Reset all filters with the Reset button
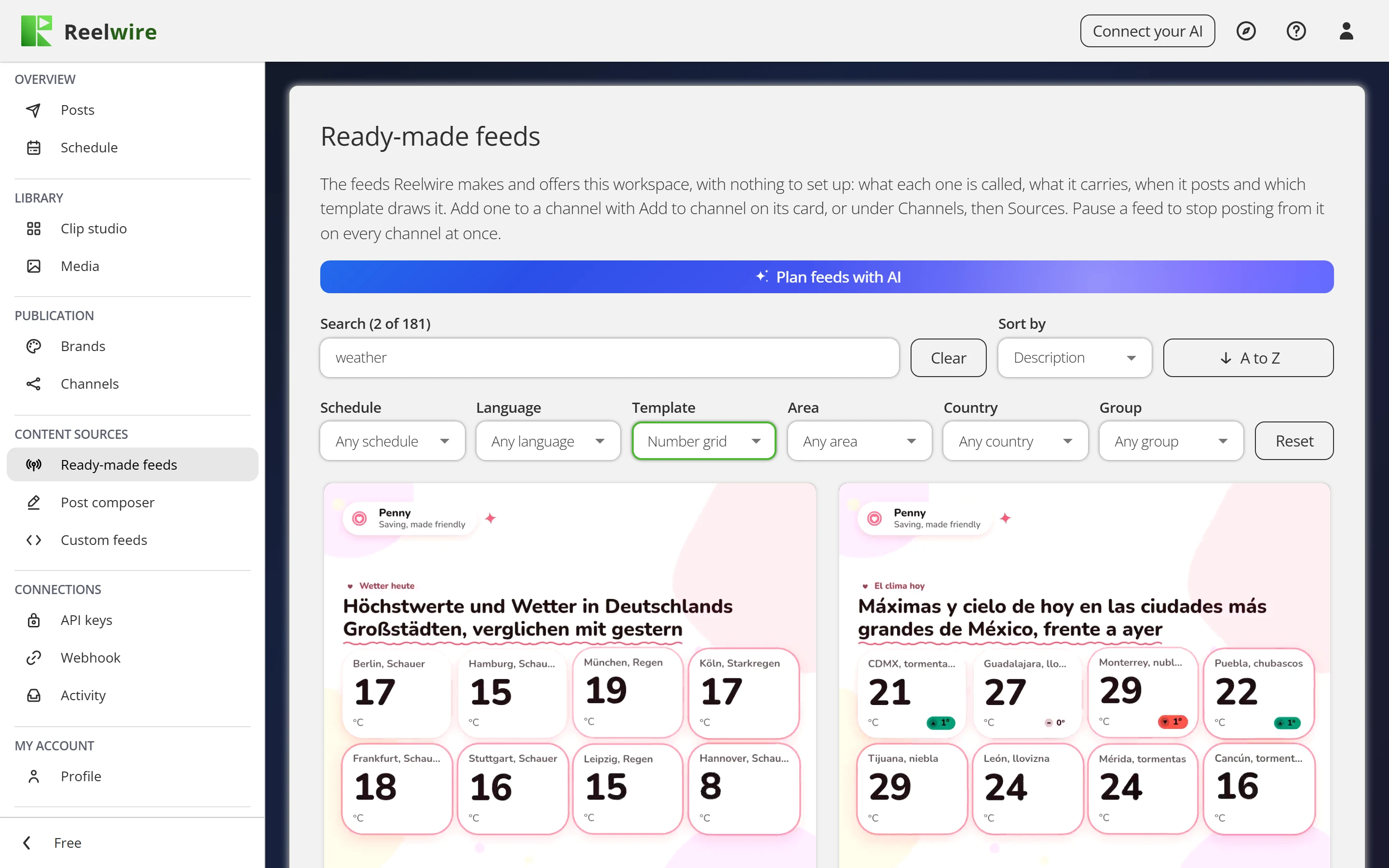 point(1294,441)
